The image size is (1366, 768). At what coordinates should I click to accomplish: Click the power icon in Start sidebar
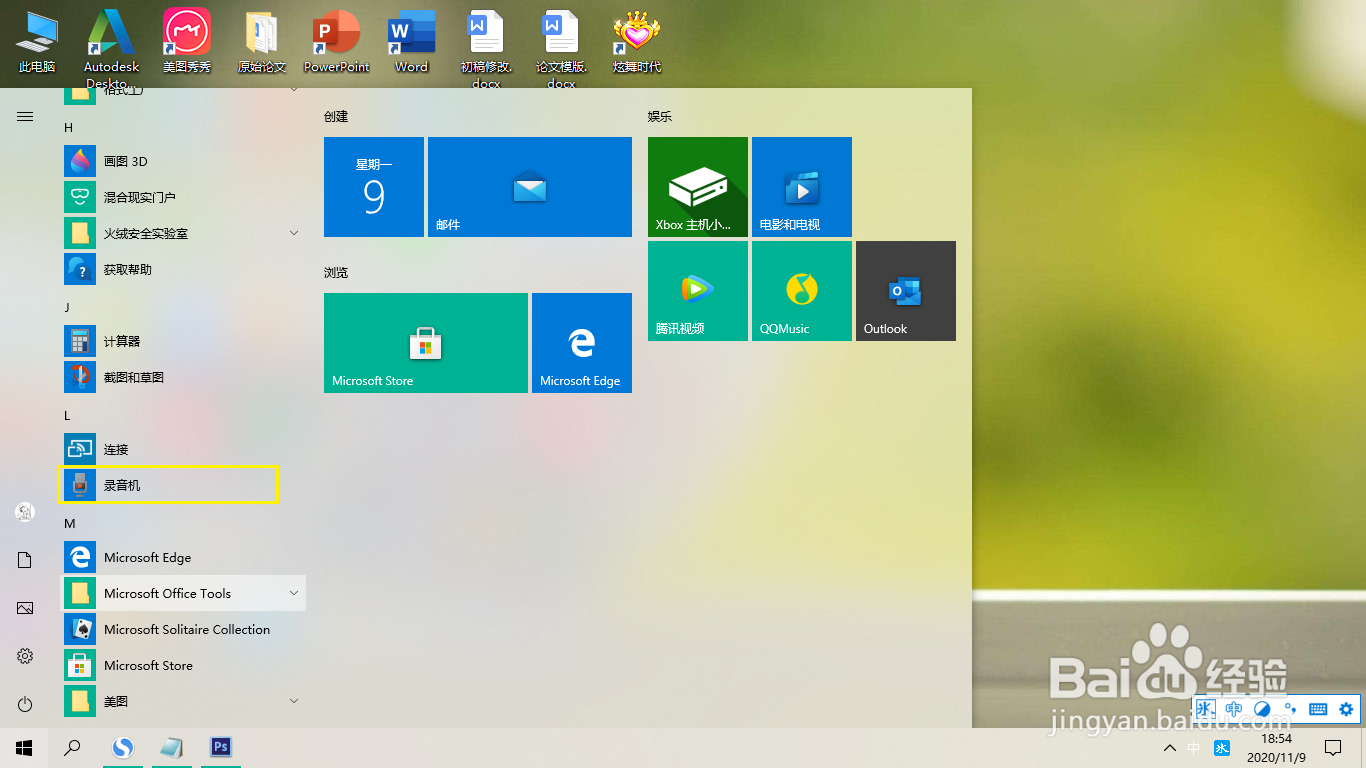coord(25,704)
